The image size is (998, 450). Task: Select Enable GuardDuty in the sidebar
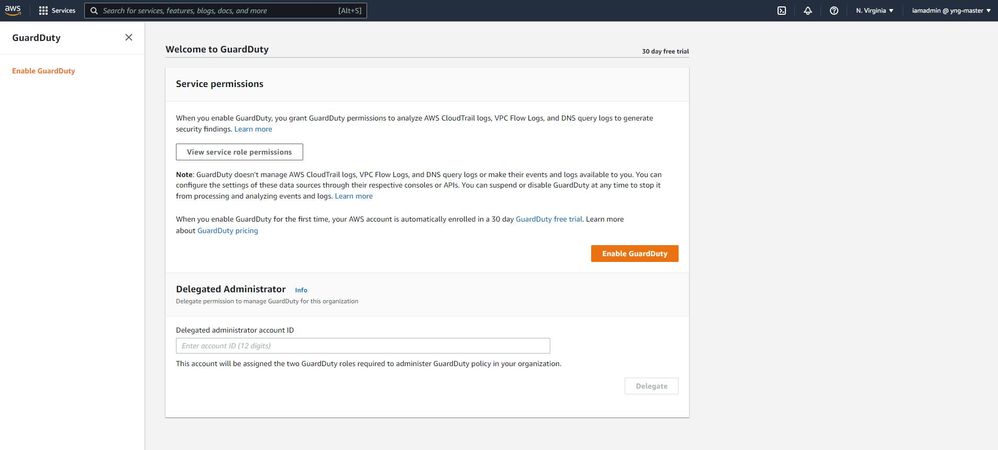(43, 71)
